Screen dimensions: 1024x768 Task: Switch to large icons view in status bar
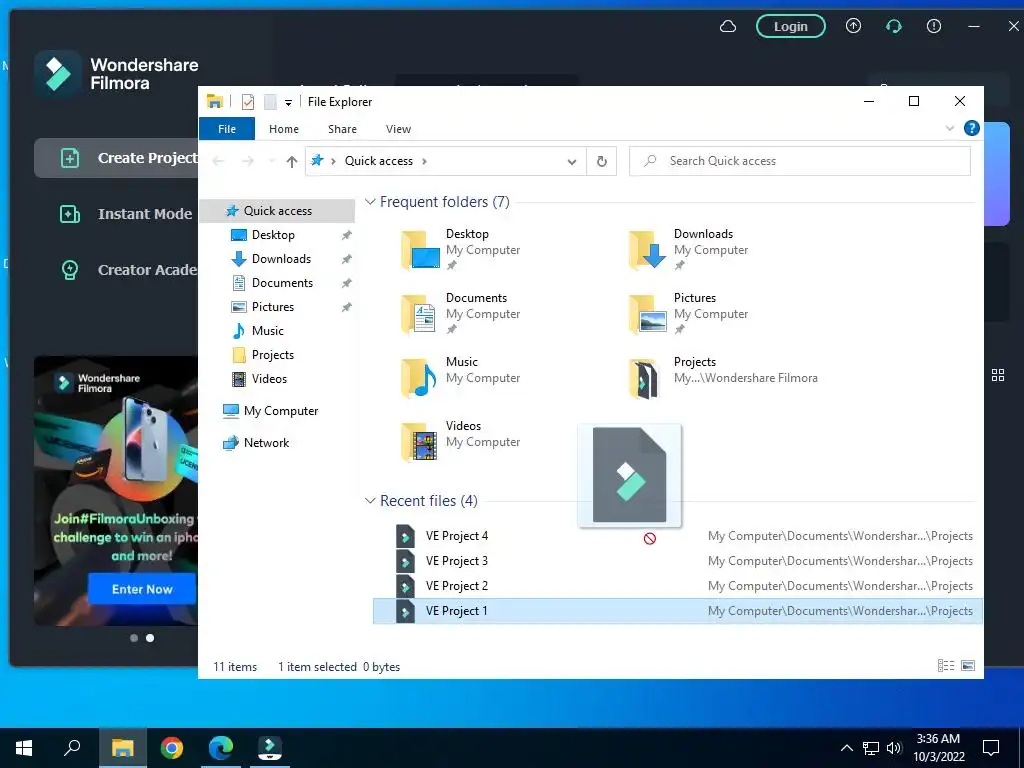tap(968, 665)
